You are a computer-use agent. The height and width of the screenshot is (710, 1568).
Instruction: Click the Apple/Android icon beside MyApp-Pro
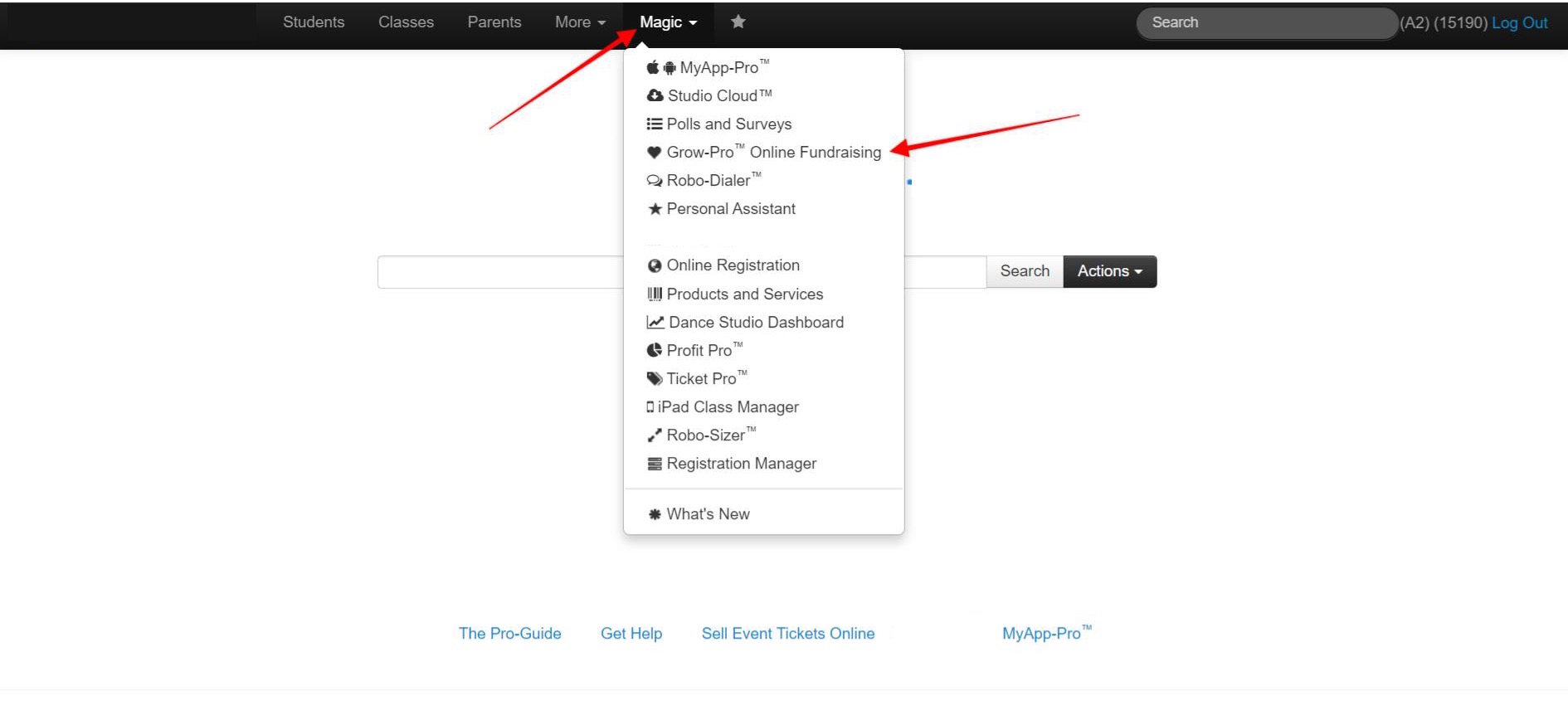(x=661, y=68)
